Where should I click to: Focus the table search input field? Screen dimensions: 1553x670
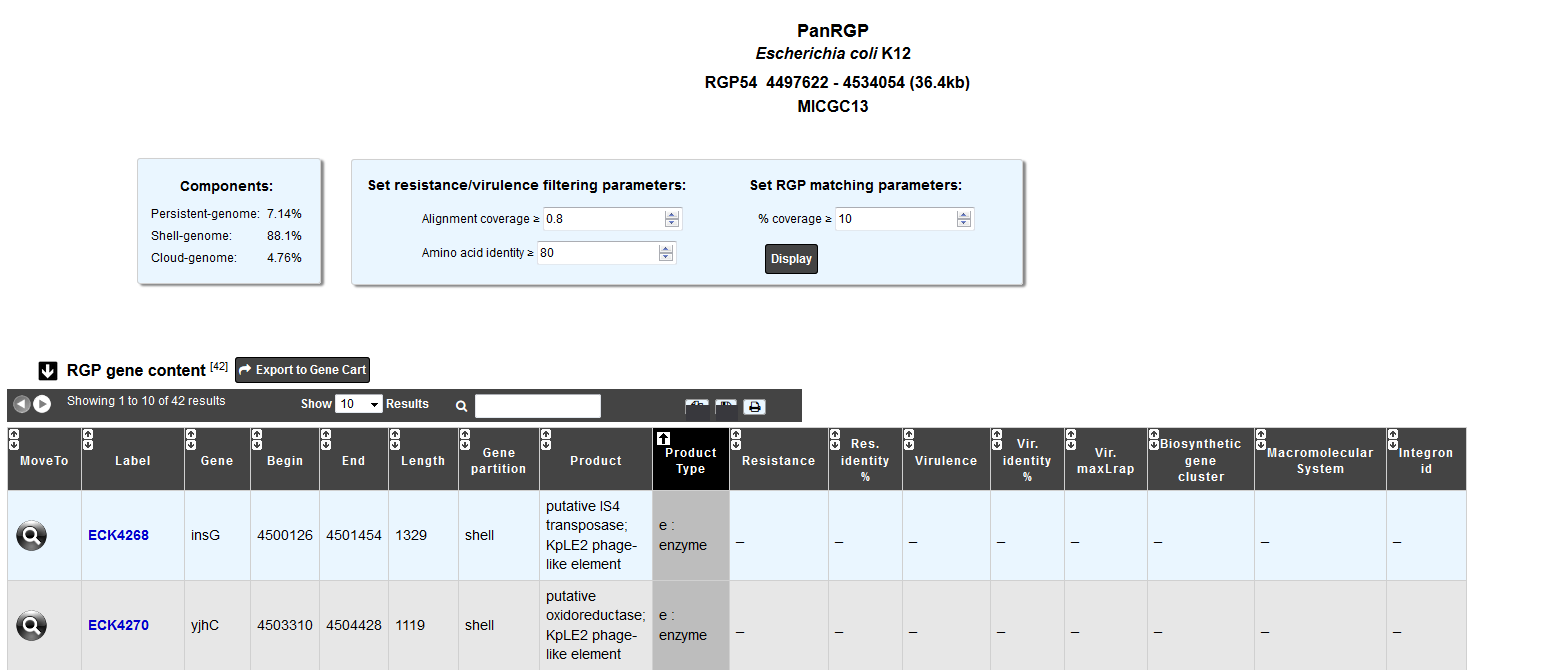click(x=538, y=406)
